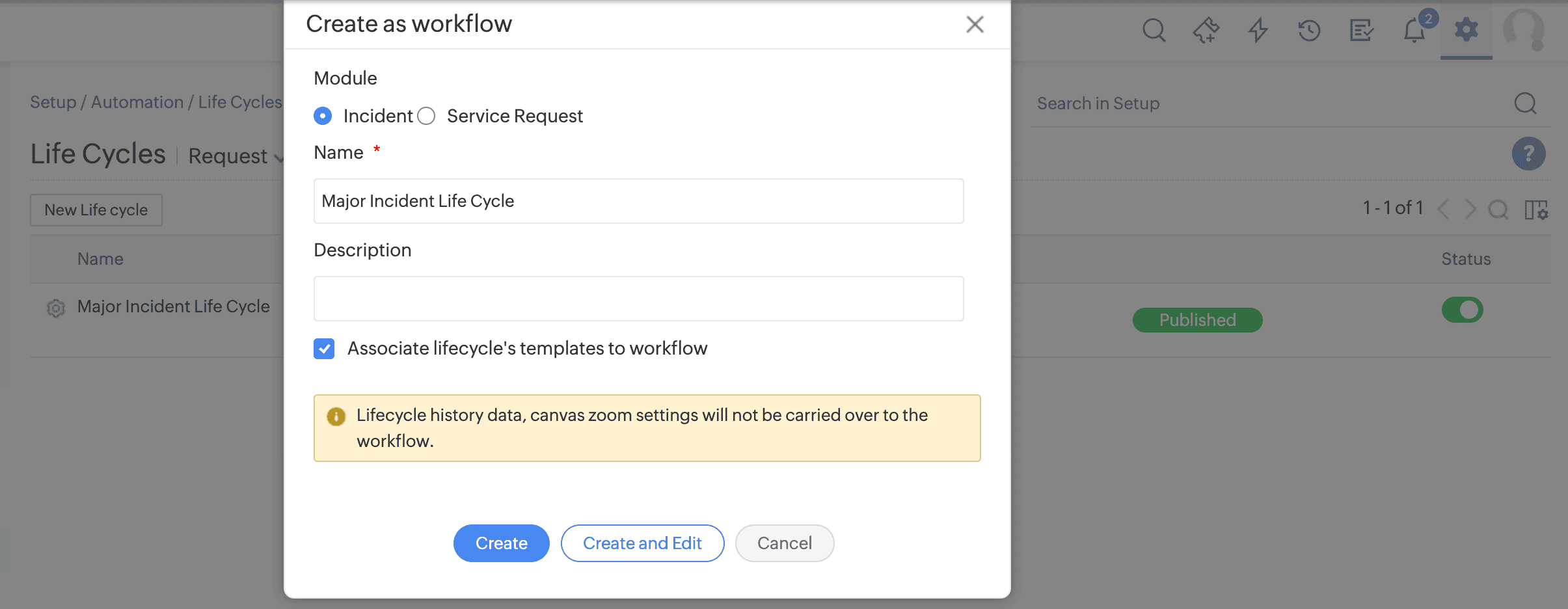The height and width of the screenshot is (609, 1568).
Task: Open quick actions lightning icon
Action: pyautogui.click(x=1257, y=30)
